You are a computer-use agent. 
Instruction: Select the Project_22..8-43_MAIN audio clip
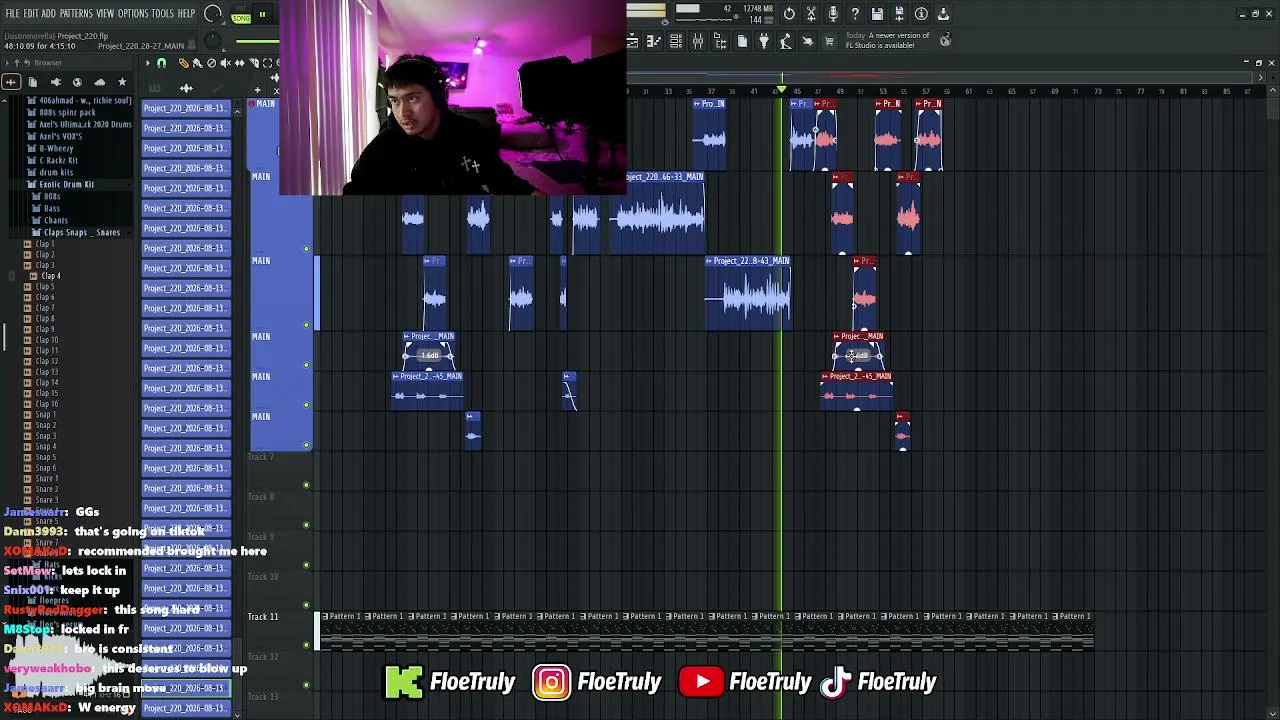coord(748,294)
